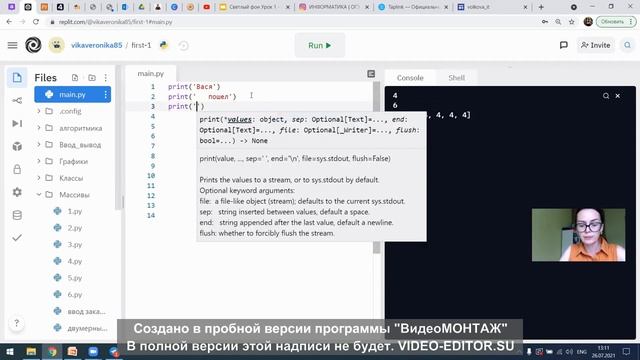Create a new file with Add file icon
This screenshot has height=360, width=640.
tap(75, 78)
